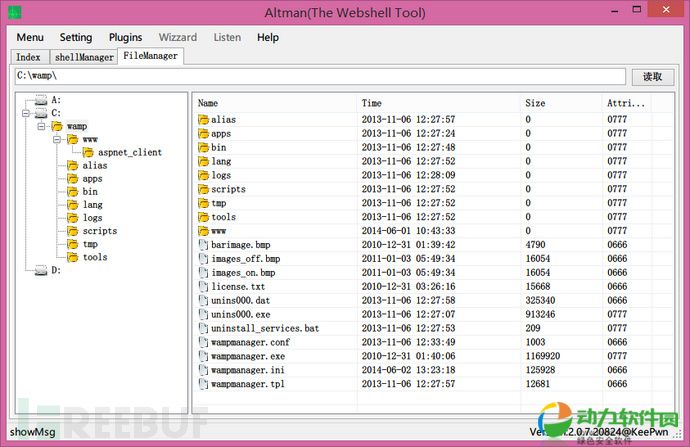Switch to the shellManager tab
The image size is (690, 447).
coord(83,57)
